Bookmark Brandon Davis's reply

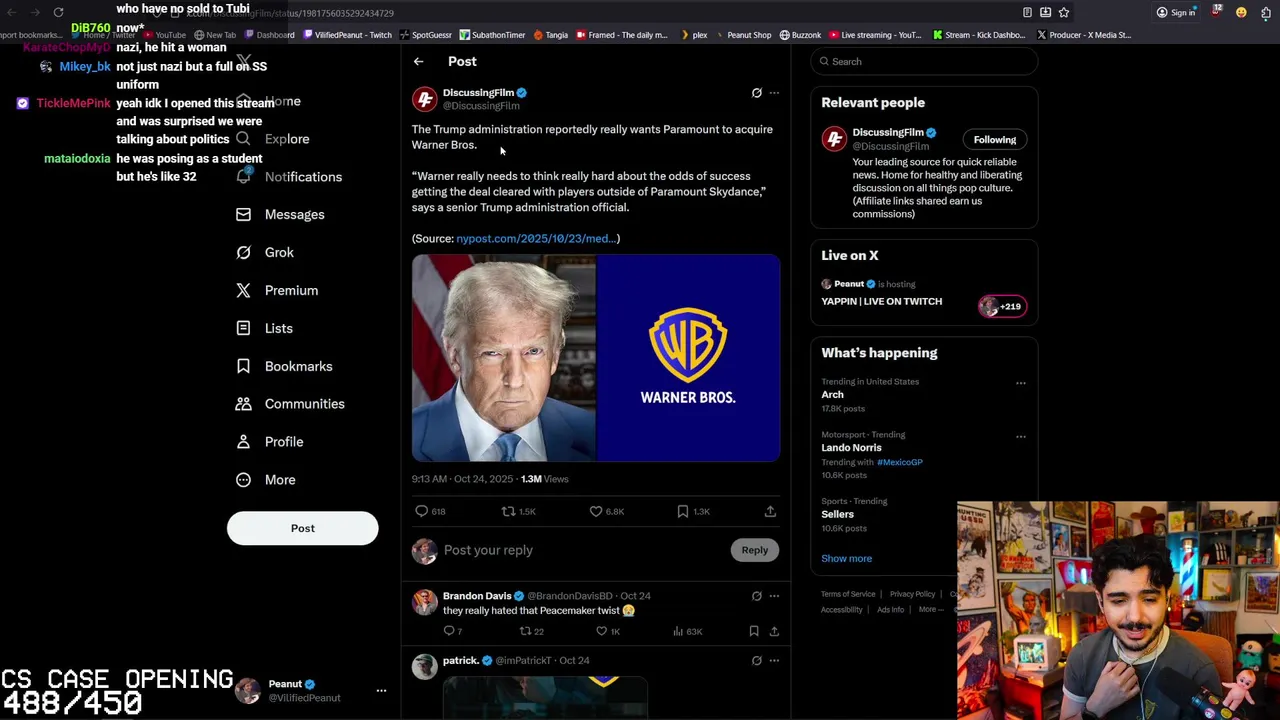(754, 631)
